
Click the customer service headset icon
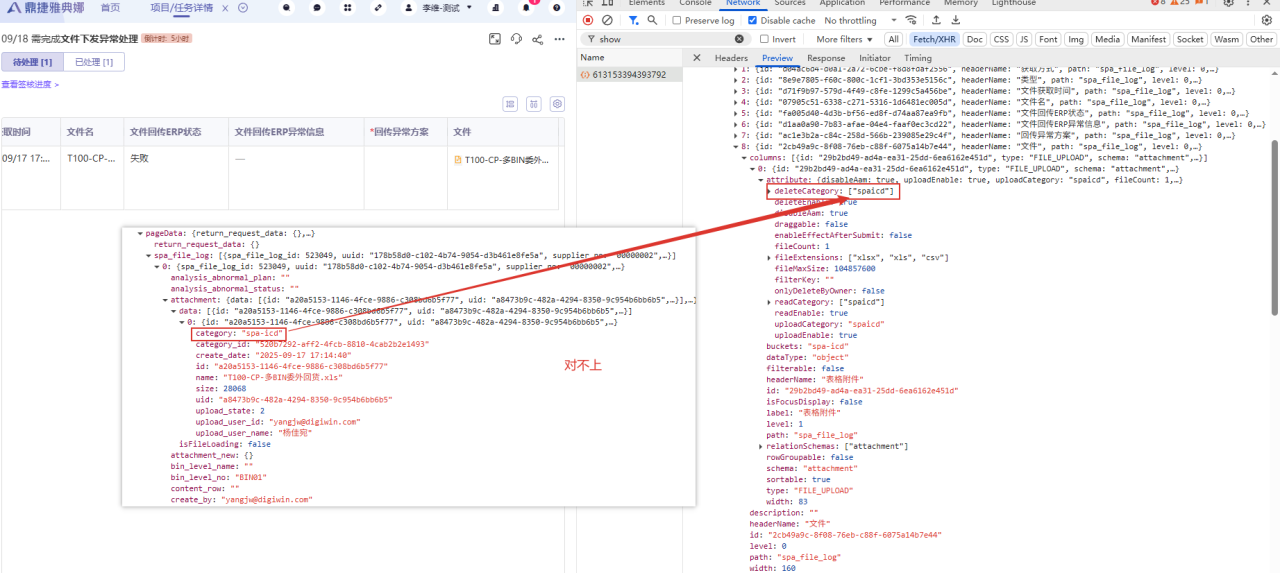(x=516, y=39)
